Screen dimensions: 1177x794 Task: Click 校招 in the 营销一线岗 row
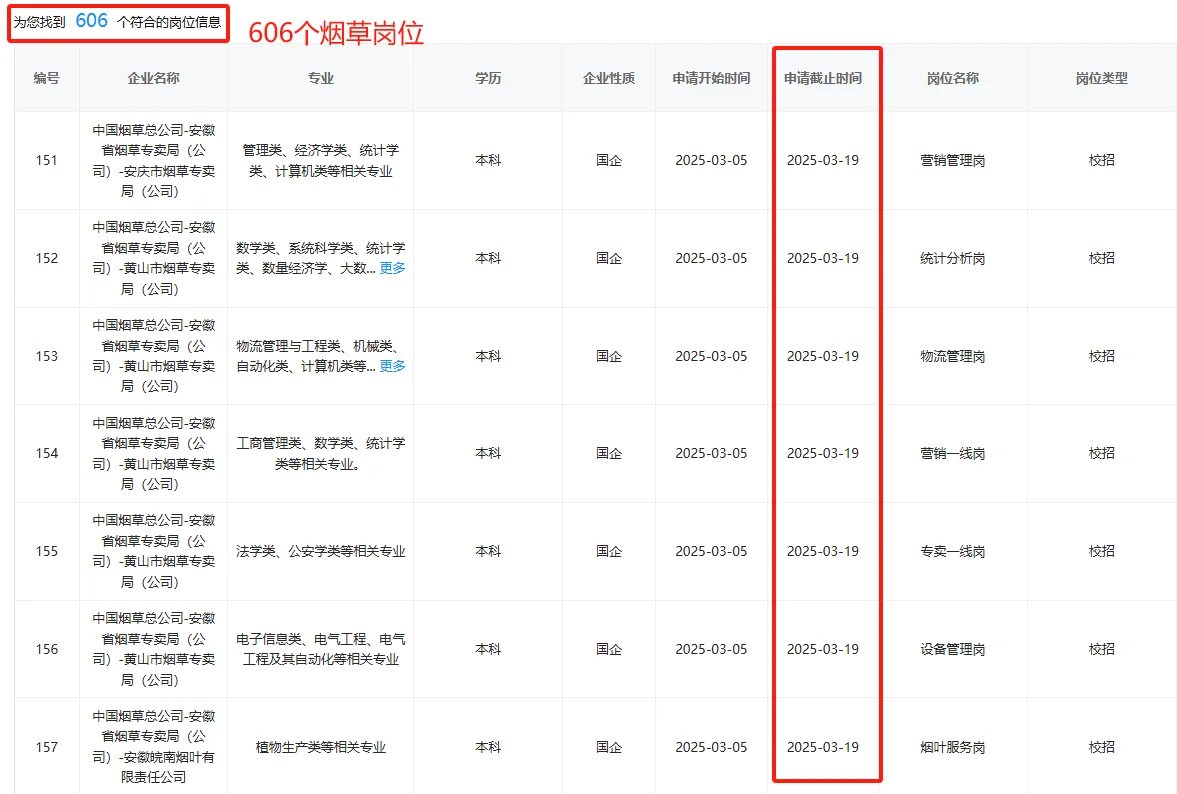coord(1101,453)
